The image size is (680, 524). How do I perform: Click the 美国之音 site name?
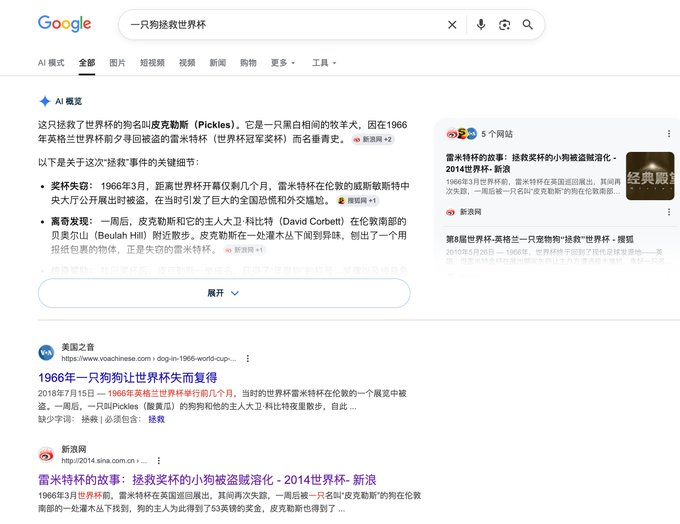(x=78, y=347)
